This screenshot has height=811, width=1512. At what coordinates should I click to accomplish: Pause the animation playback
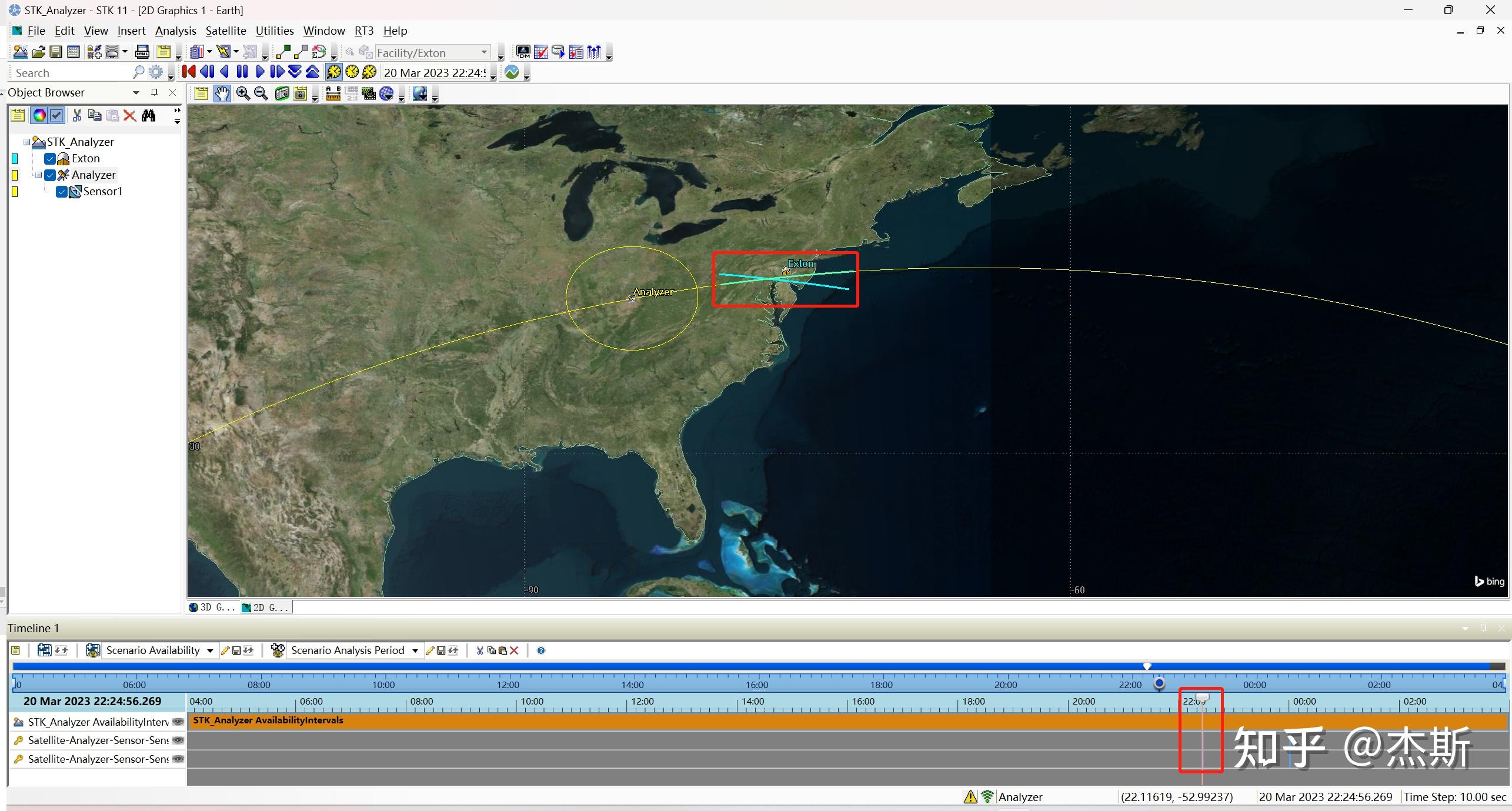242,72
